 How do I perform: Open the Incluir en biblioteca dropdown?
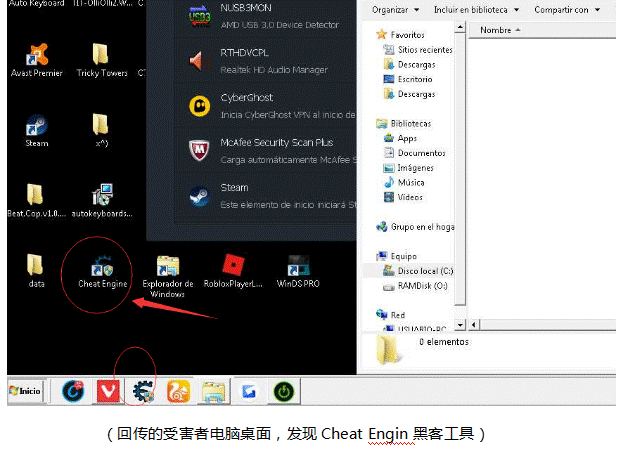coord(476,10)
